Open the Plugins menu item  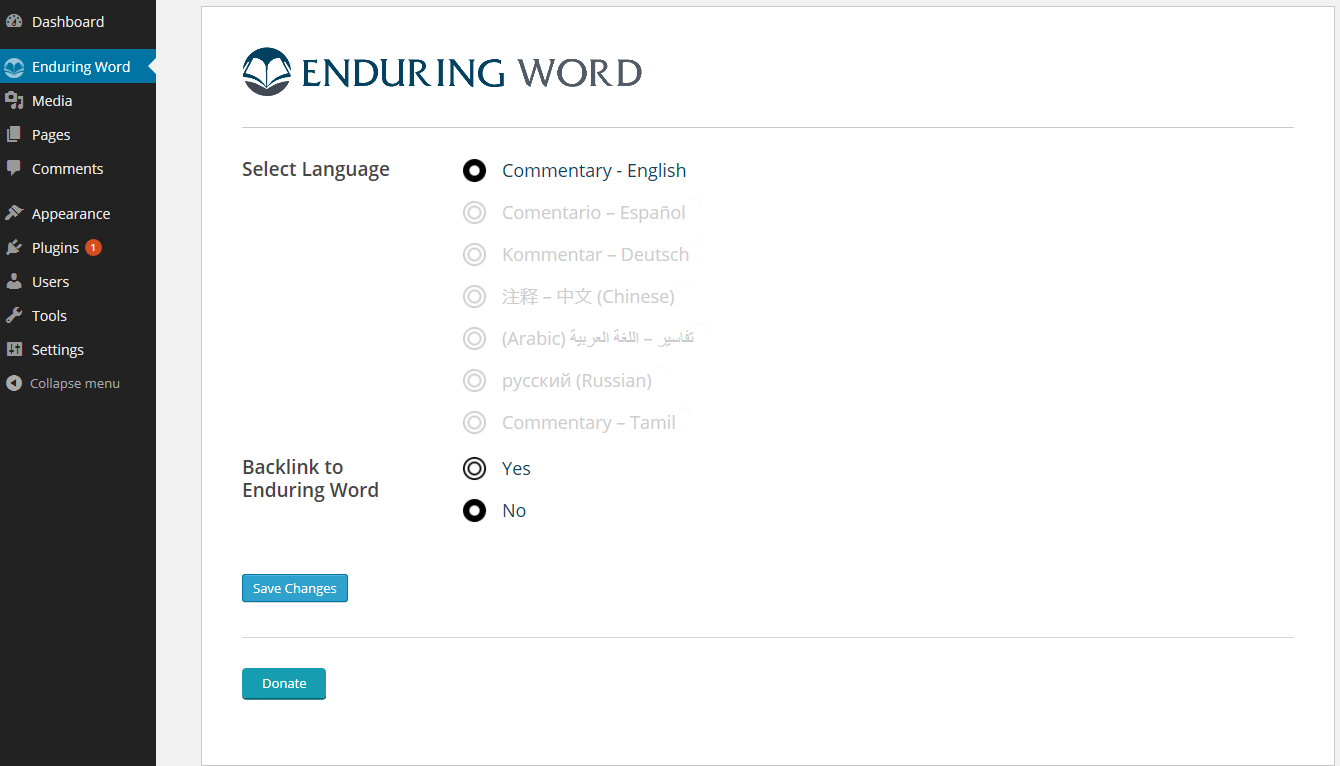78,248
